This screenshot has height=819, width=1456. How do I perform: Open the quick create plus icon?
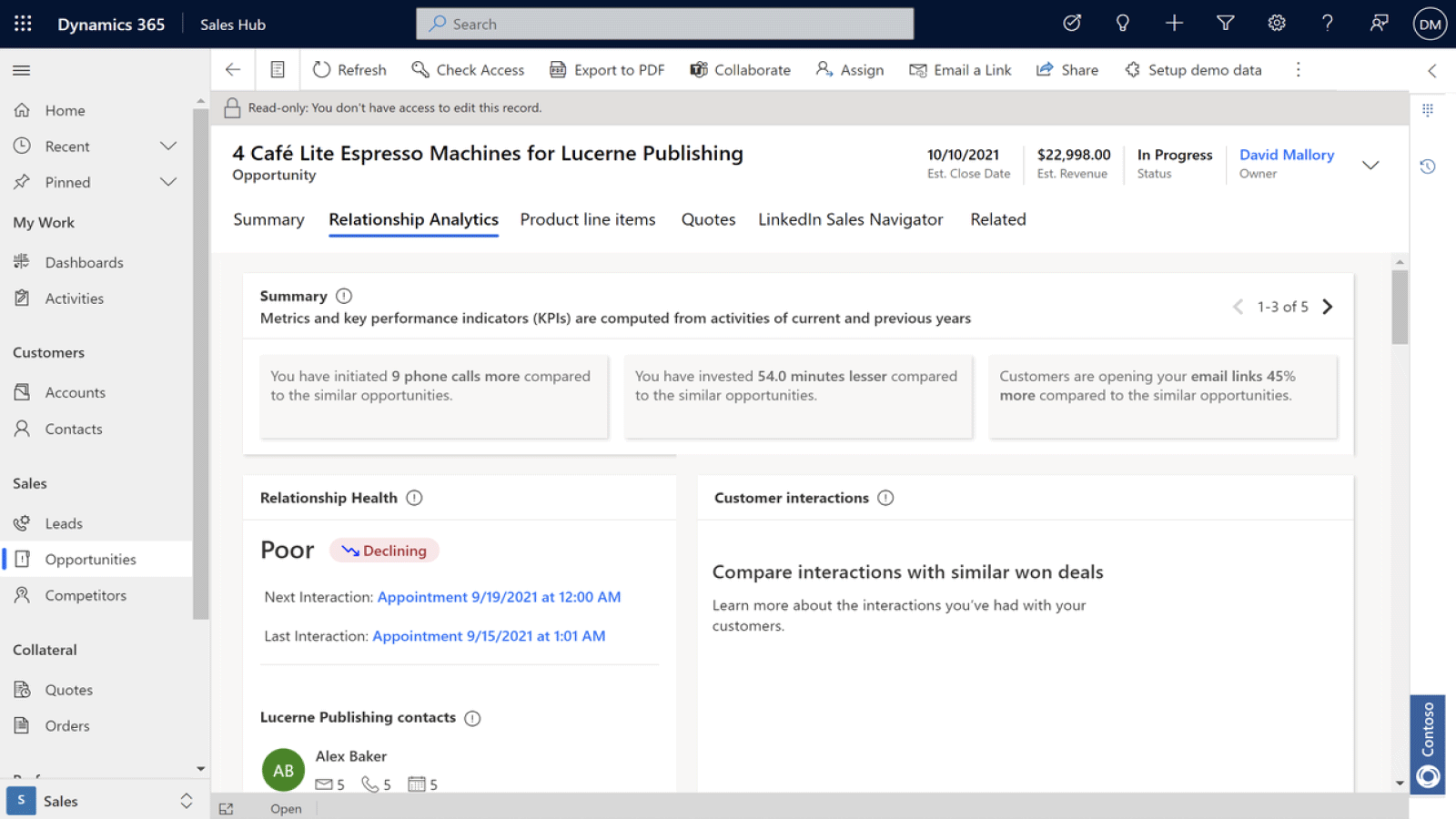[1174, 23]
